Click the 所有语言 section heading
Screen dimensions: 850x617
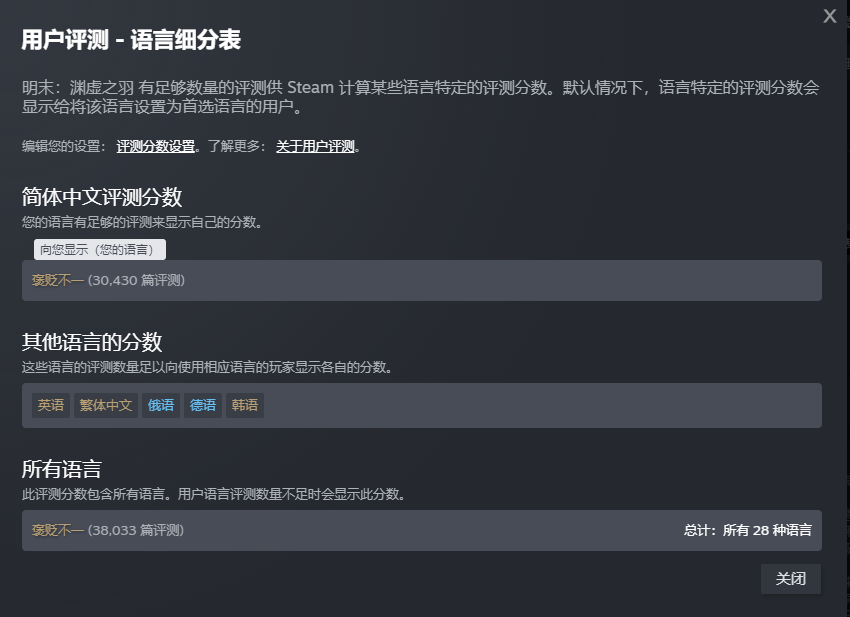[x=62, y=469]
